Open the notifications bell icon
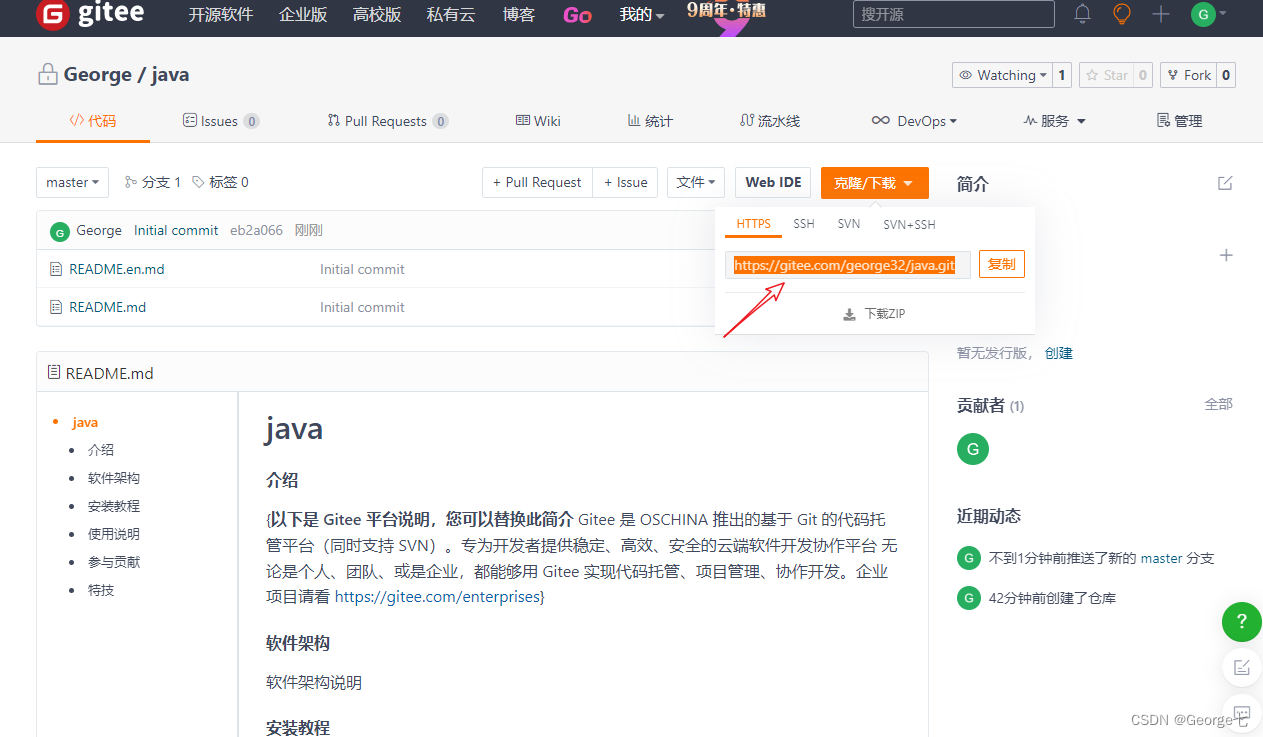Screen dimensions: 1263x737 point(1081,14)
